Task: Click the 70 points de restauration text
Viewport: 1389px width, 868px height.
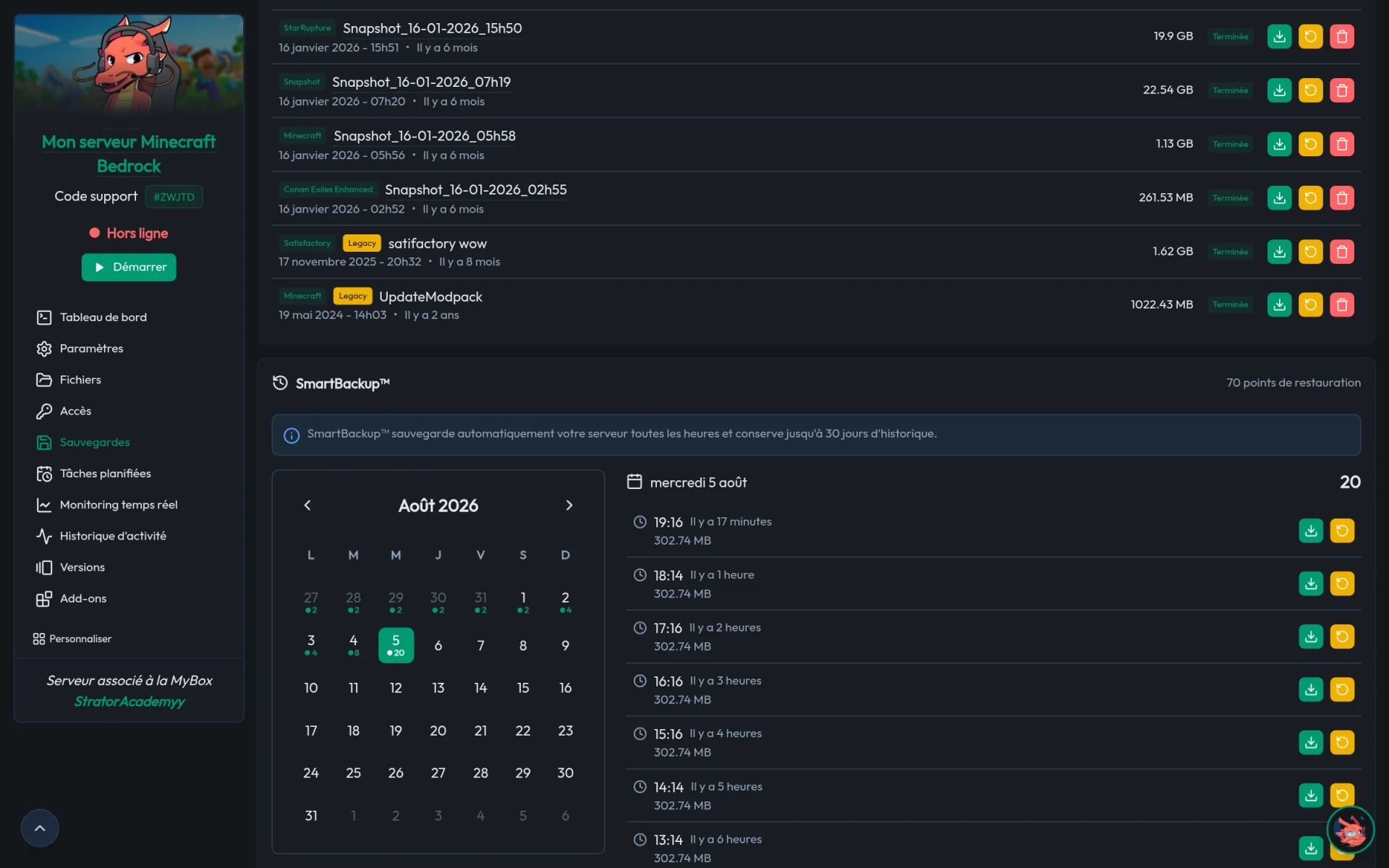Action: [x=1293, y=383]
